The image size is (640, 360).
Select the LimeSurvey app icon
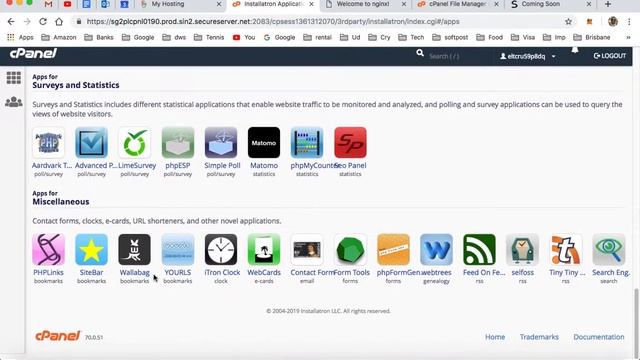[x=135, y=142]
